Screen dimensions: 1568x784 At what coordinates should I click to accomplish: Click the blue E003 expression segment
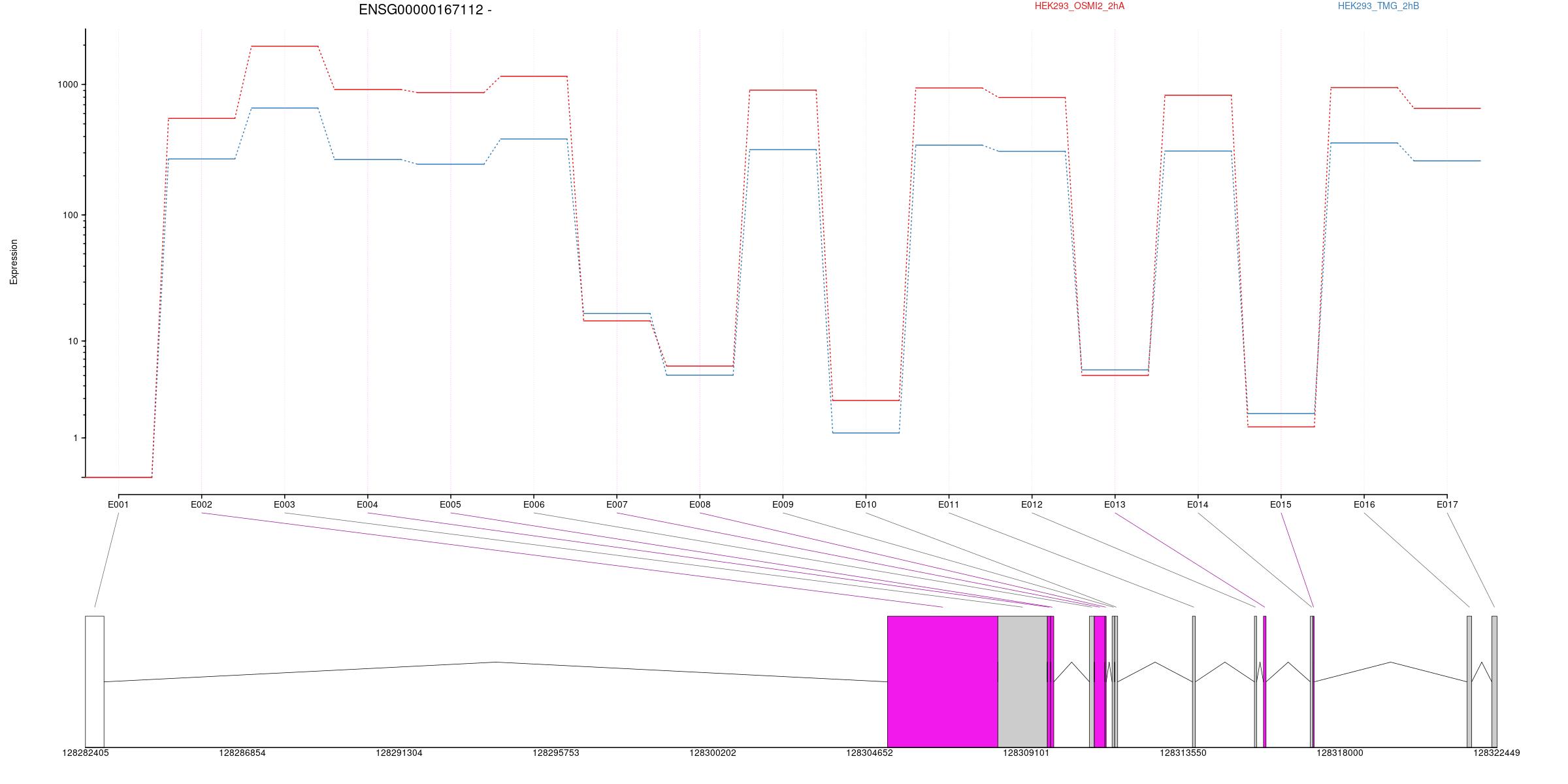coord(285,108)
